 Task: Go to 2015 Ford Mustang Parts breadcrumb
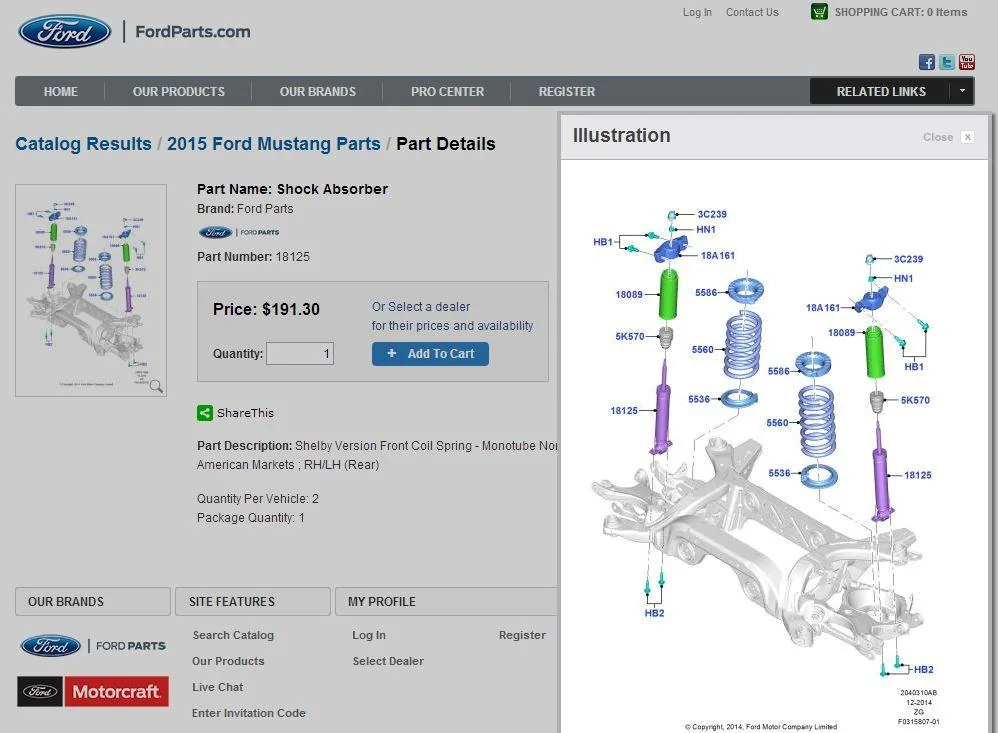pyautogui.click(x=274, y=144)
